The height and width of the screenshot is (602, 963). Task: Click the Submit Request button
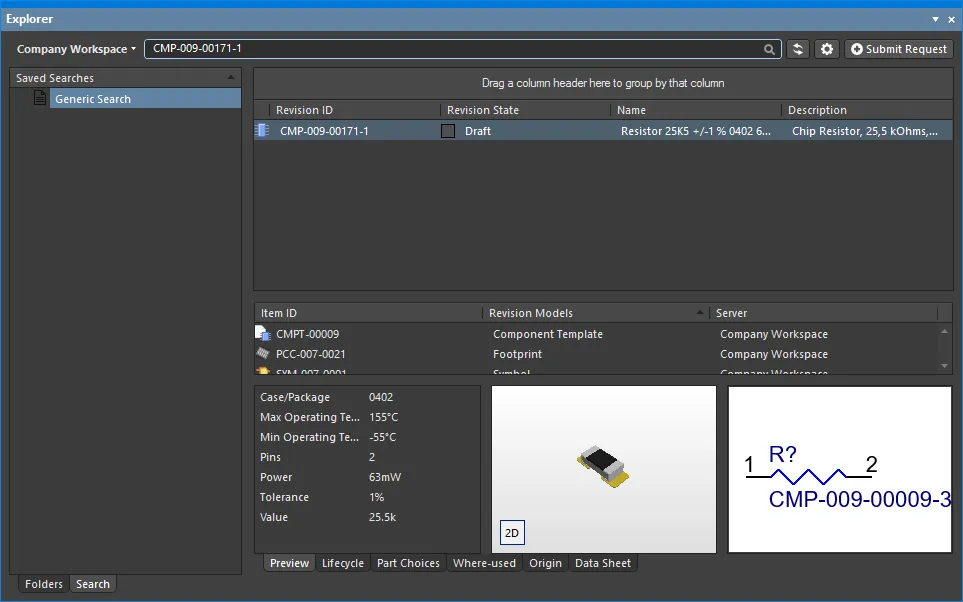pyautogui.click(x=899, y=49)
